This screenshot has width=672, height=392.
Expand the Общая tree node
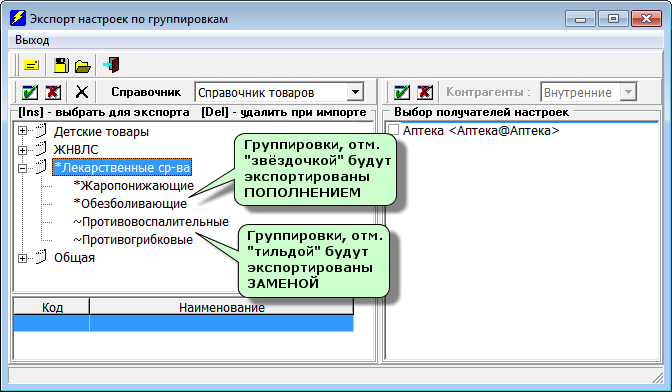click(22, 258)
